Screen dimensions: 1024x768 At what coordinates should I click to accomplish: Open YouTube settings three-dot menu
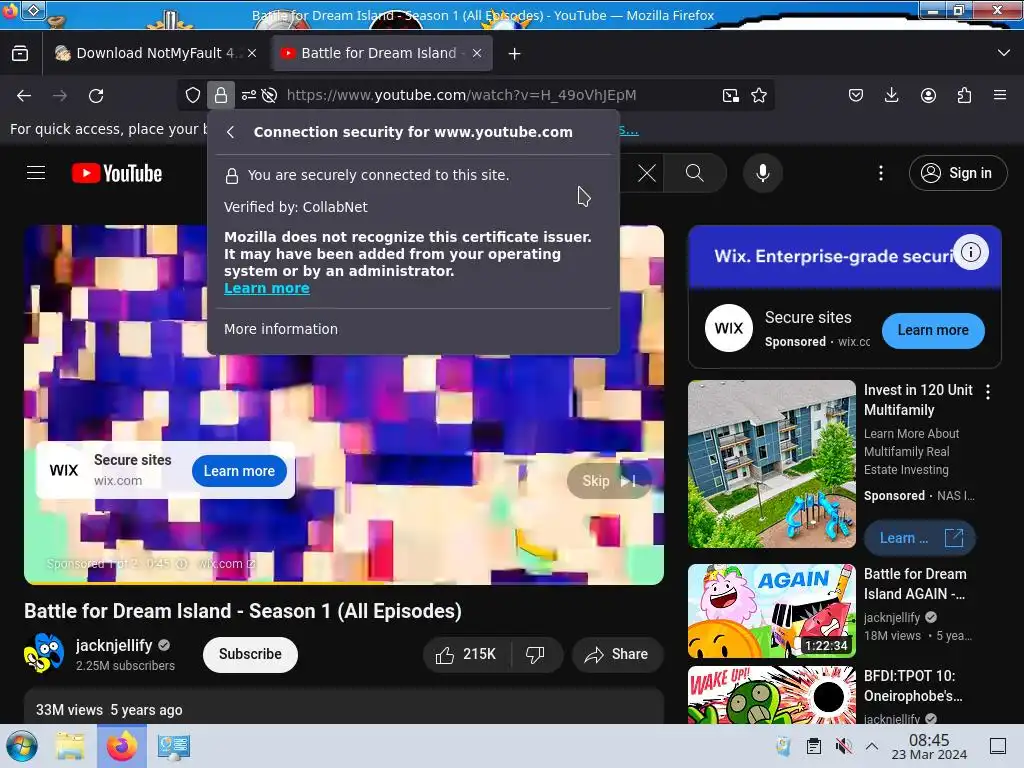click(x=881, y=173)
